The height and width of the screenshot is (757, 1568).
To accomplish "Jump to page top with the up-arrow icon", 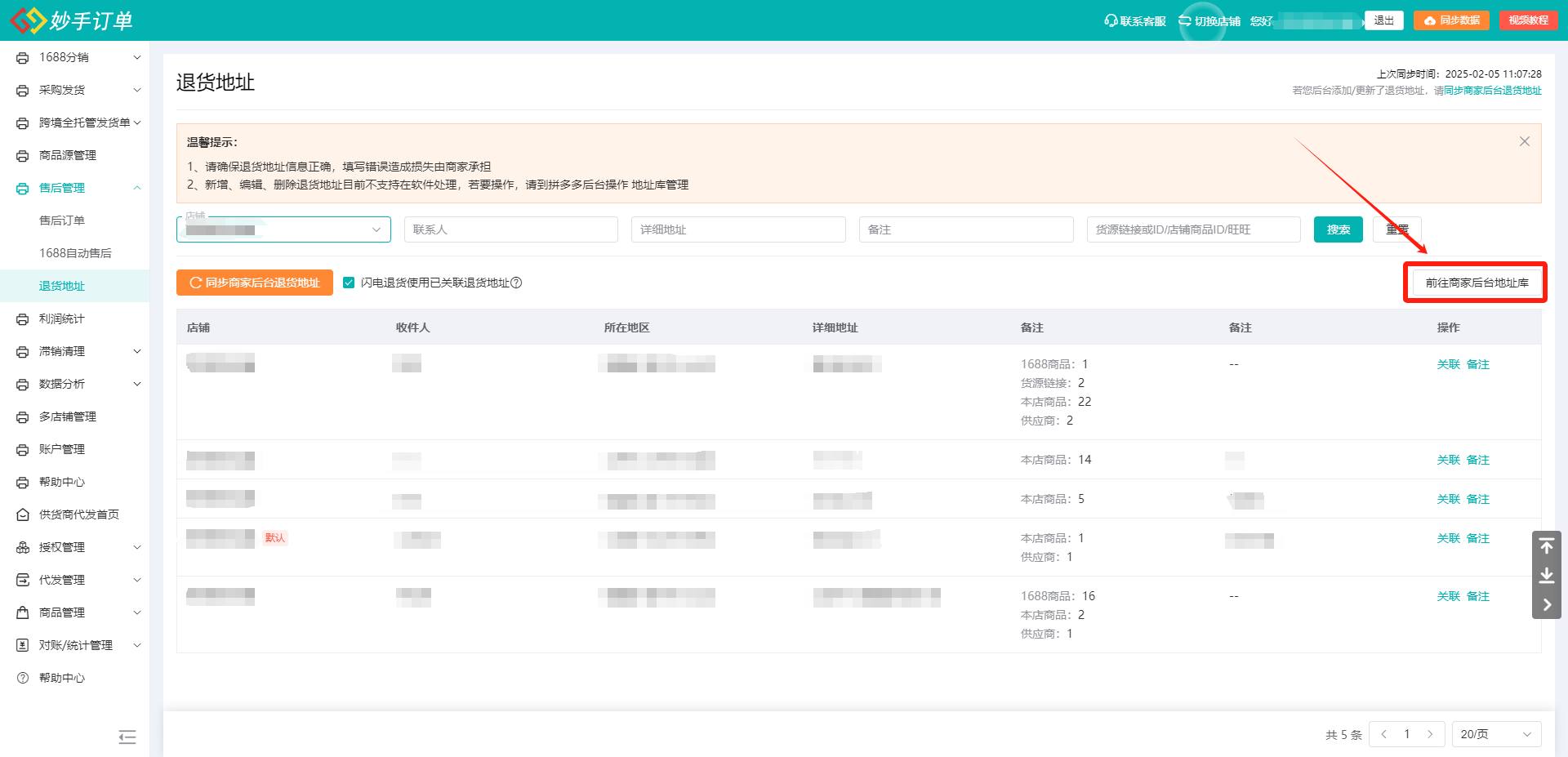I will (1547, 546).
